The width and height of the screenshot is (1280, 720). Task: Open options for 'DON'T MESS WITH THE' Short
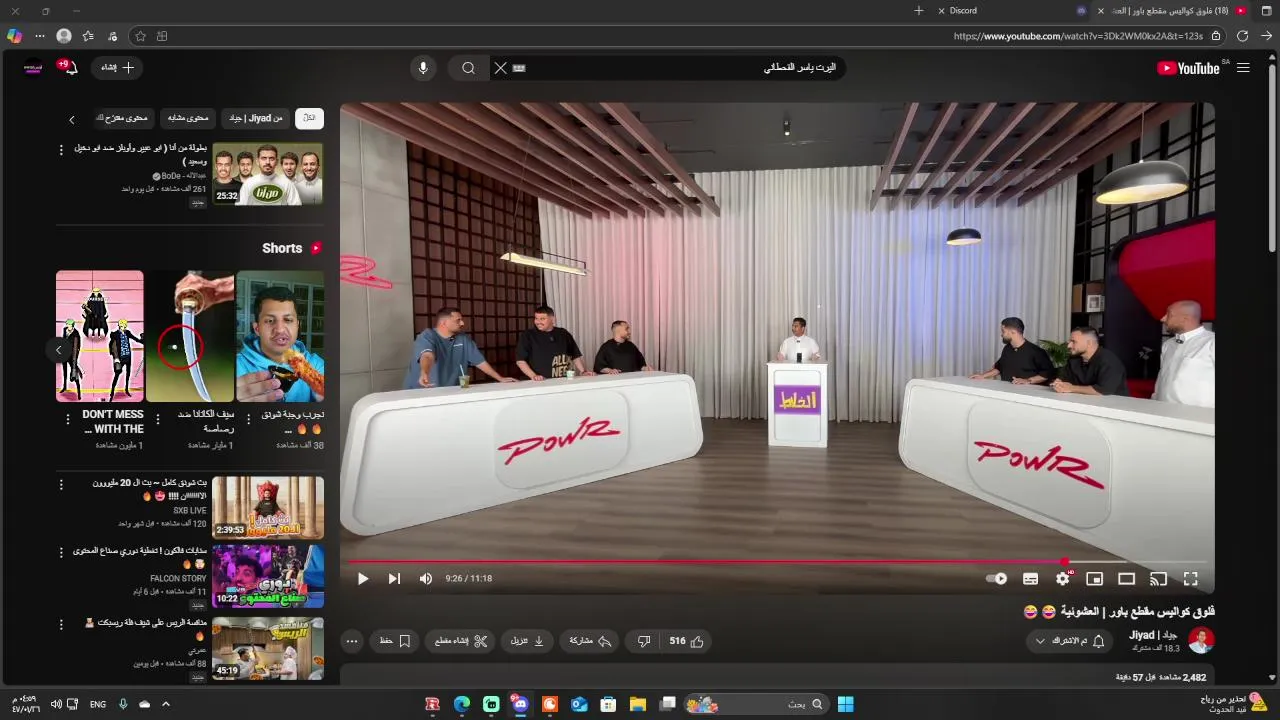68,419
